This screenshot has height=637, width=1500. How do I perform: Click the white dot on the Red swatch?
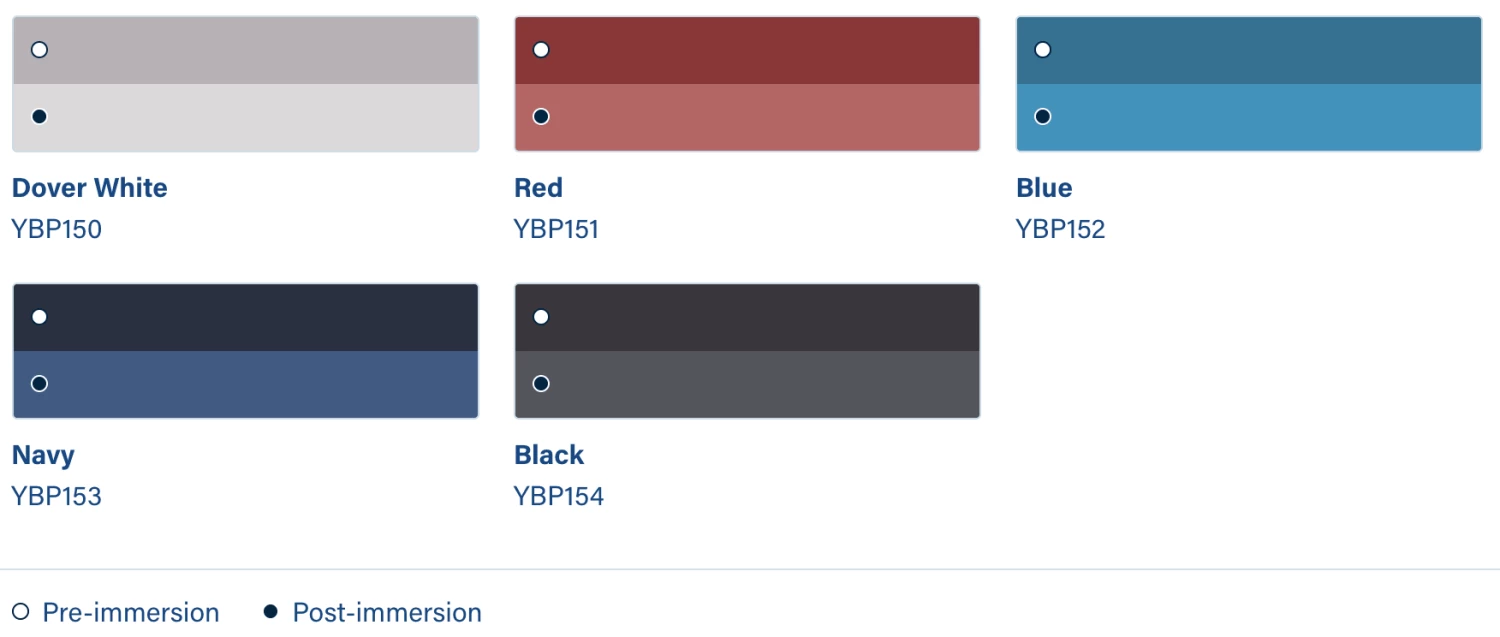(541, 49)
